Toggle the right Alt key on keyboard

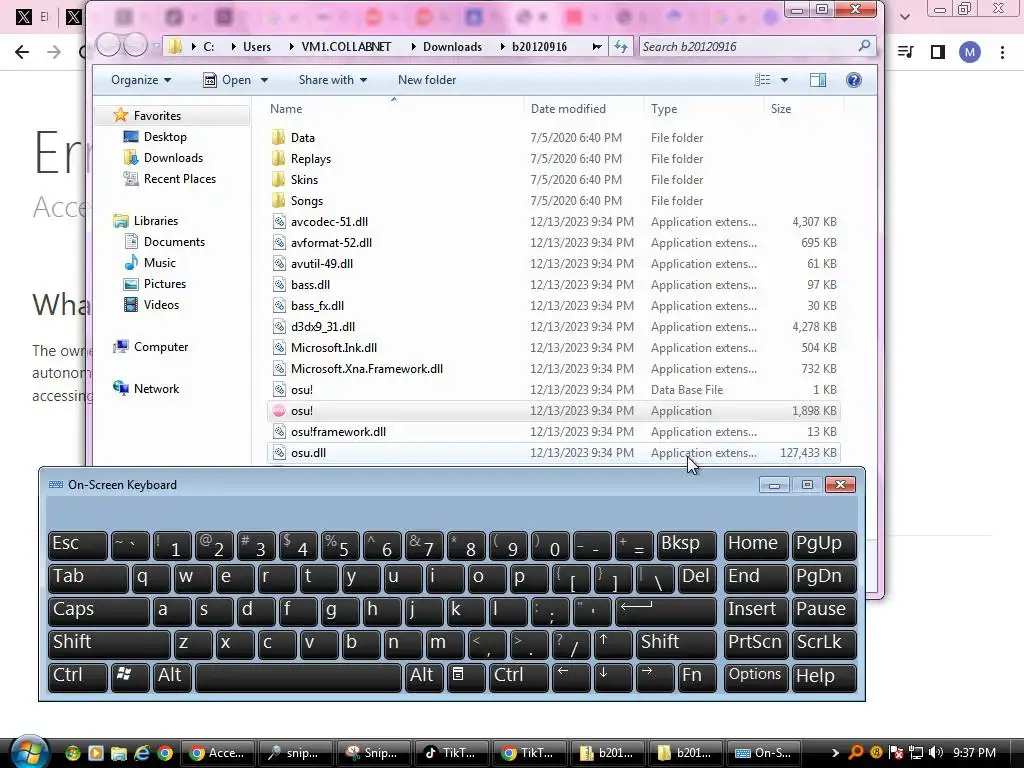click(424, 677)
